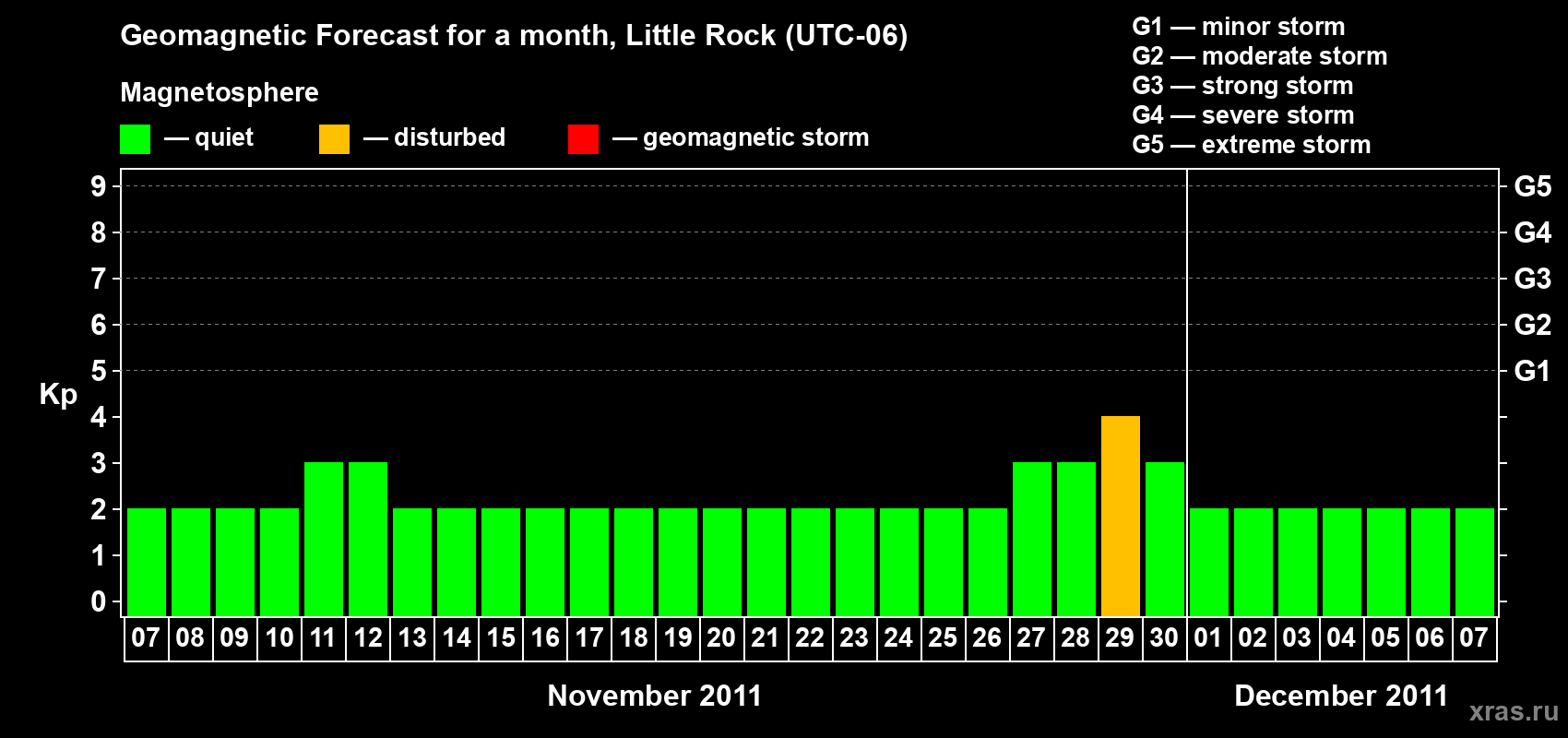Click the date label 30 on axis
The height and width of the screenshot is (738, 1568).
[x=1164, y=638]
